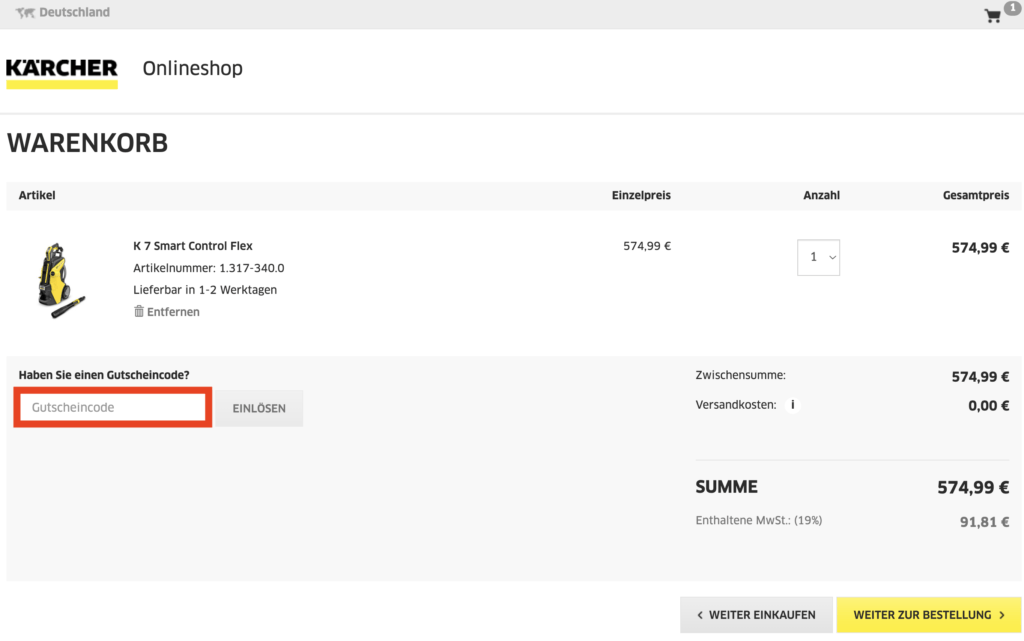Click the Deutschland country link

tap(74, 12)
